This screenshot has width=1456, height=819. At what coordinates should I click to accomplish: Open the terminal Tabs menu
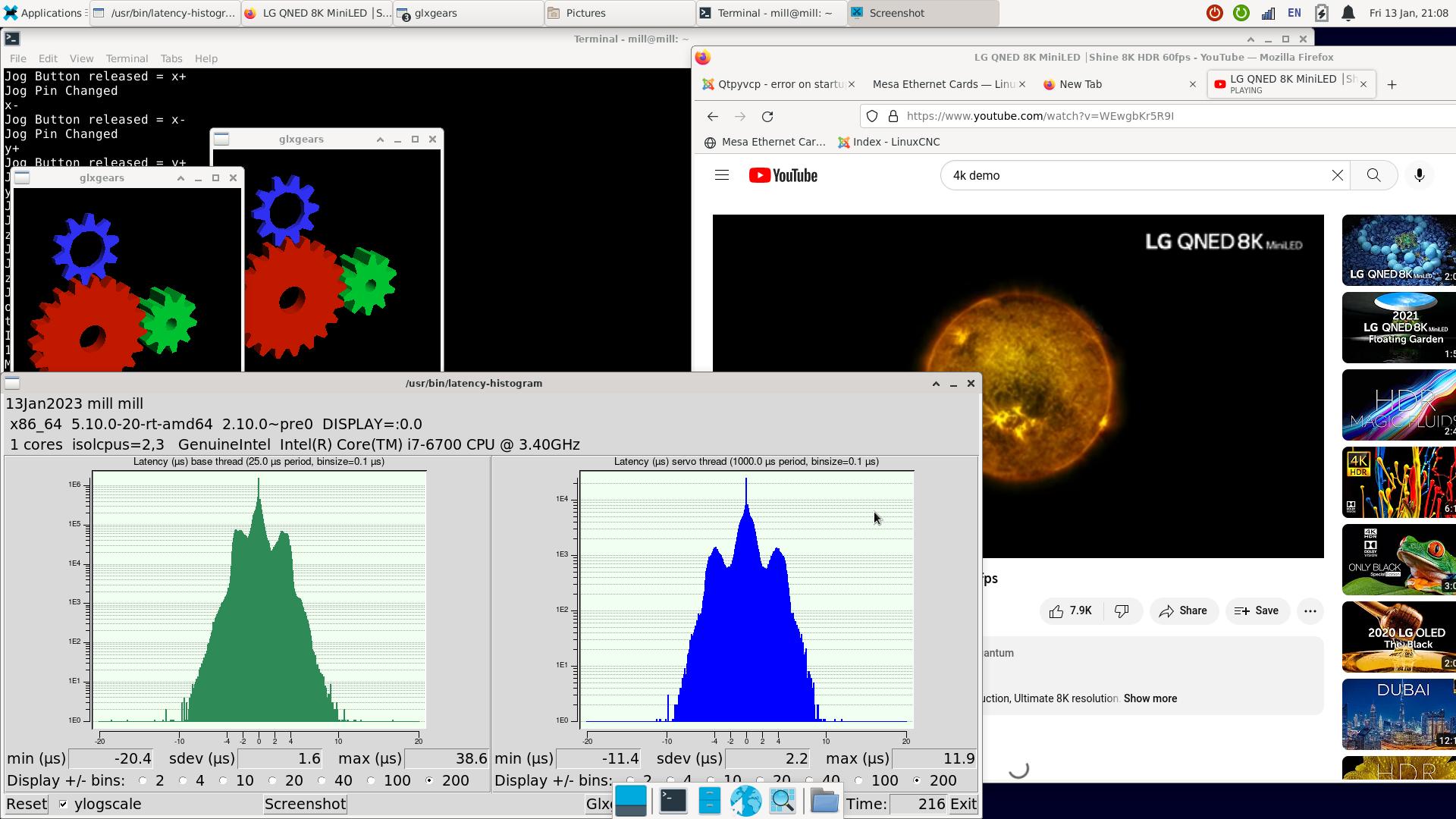[x=171, y=58]
